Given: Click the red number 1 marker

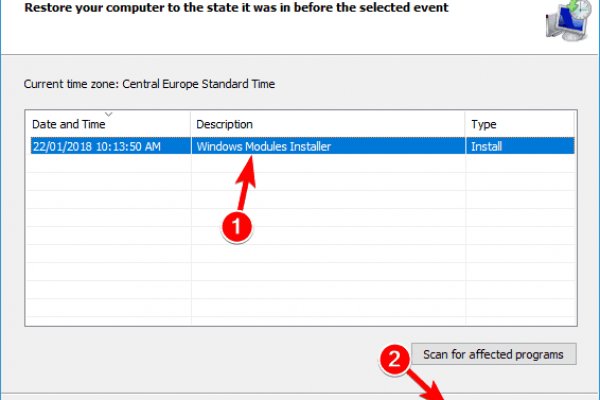Looking at the screenshot, I should (x=236, y=227).
